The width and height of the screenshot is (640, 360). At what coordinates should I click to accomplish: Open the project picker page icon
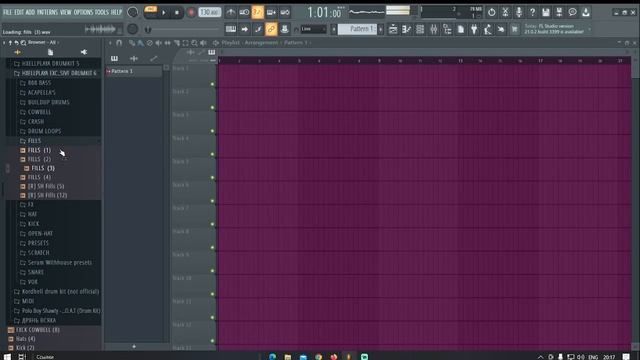click(x=460, y=29)
